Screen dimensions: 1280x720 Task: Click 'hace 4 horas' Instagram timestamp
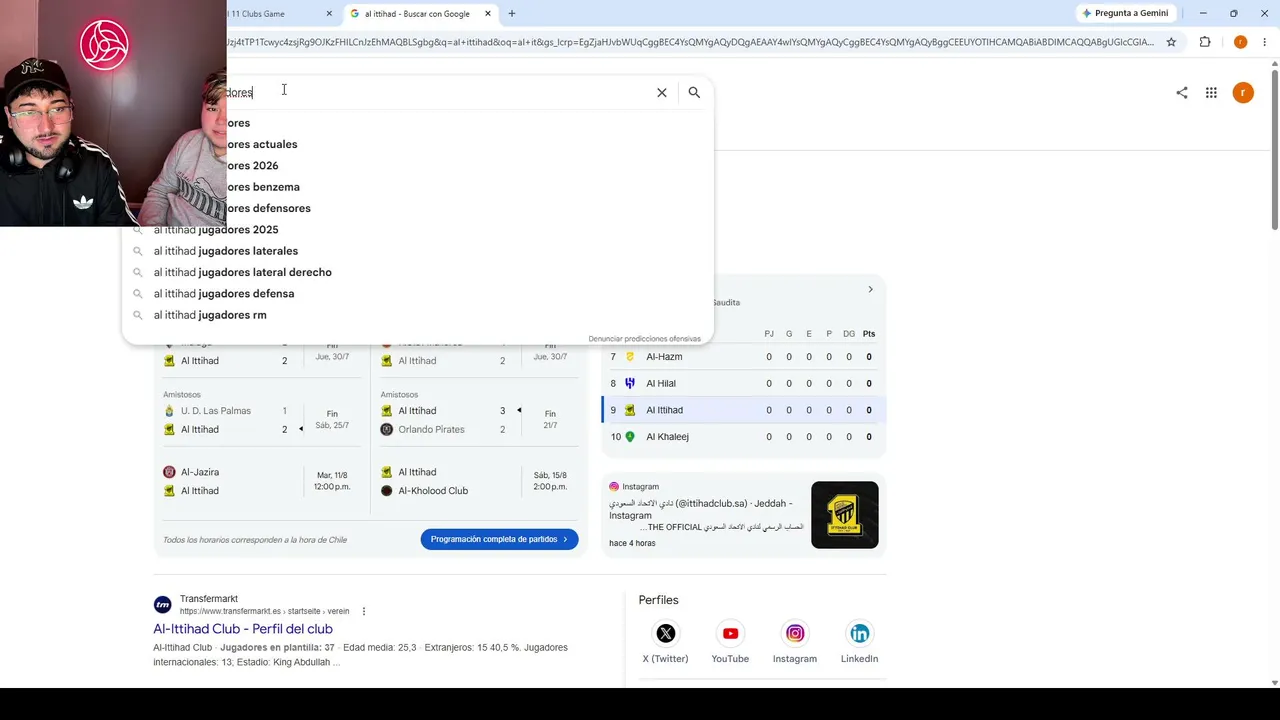pyautogui.click(x=632, y=543)
